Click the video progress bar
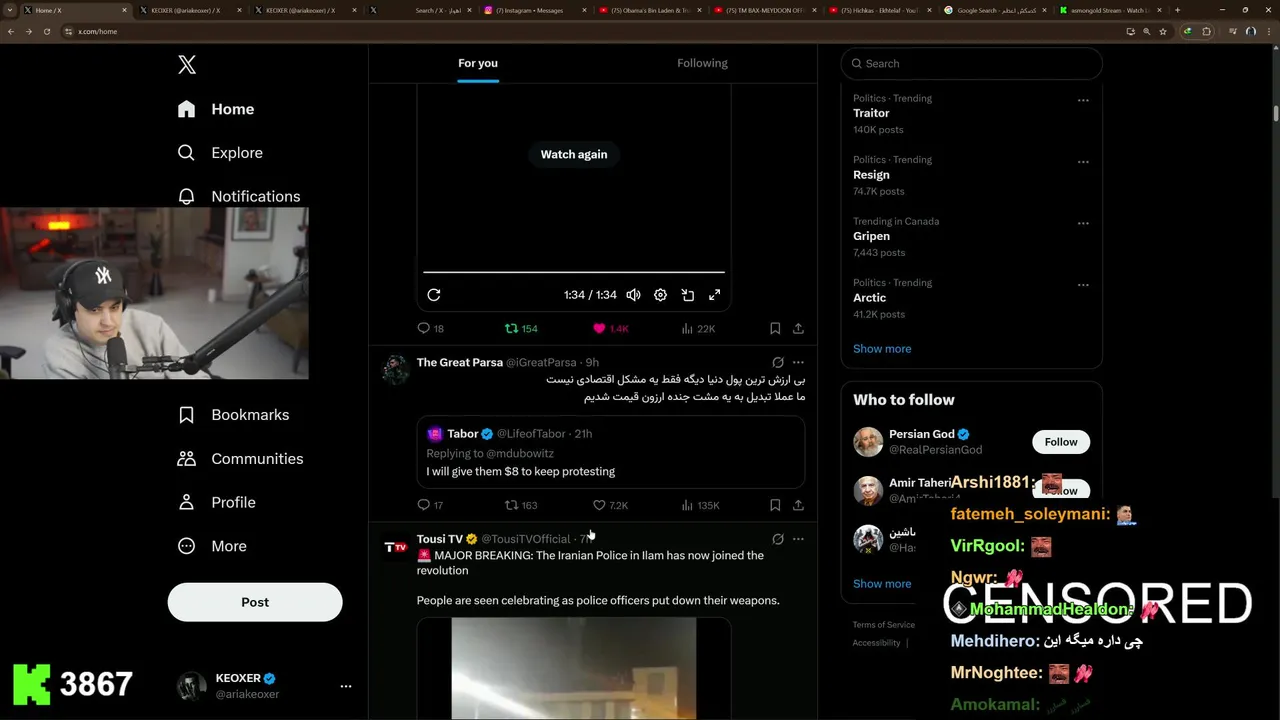The width and height of the screenshot is (1280, 720). pos(574,272)
